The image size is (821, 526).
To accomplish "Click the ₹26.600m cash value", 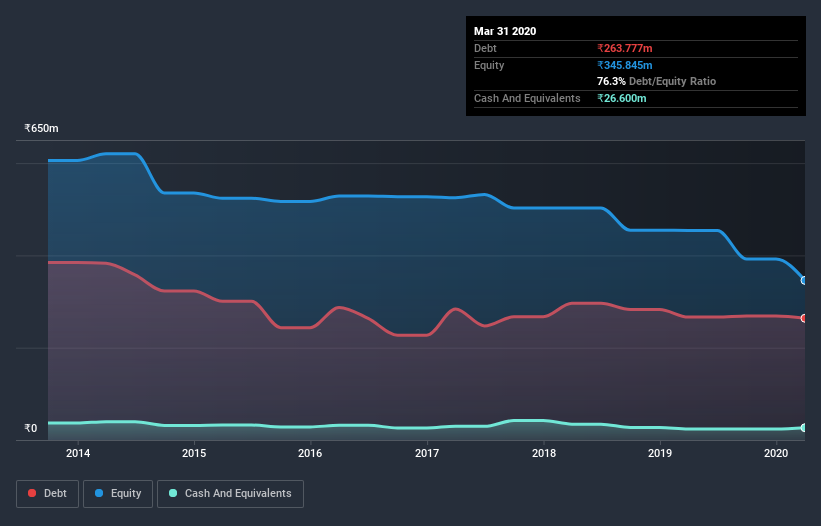I will [x=622, y=98].
